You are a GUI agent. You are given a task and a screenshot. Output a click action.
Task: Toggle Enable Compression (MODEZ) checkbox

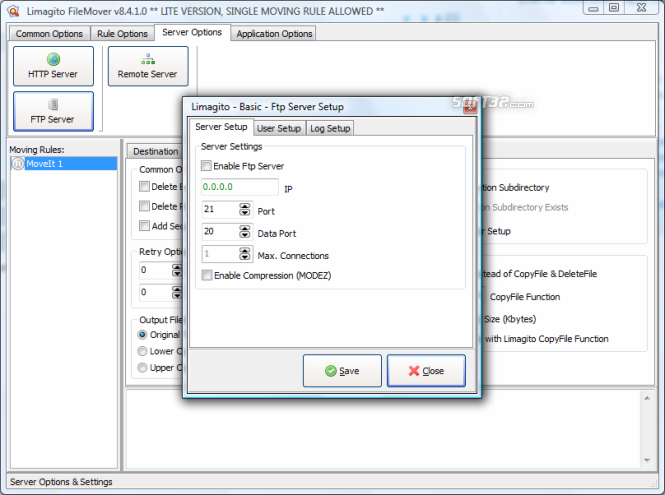tap(207, 275)
